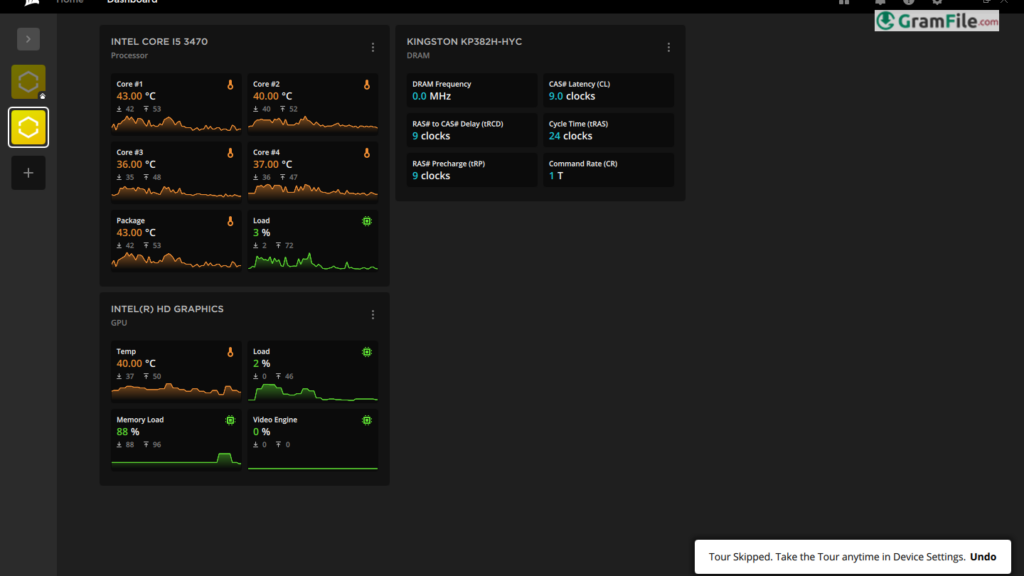Click the Core #2 thermometer icon
Image resolution: width=1024 pixels, height=576 pixels.
click(x=367, y=85)
